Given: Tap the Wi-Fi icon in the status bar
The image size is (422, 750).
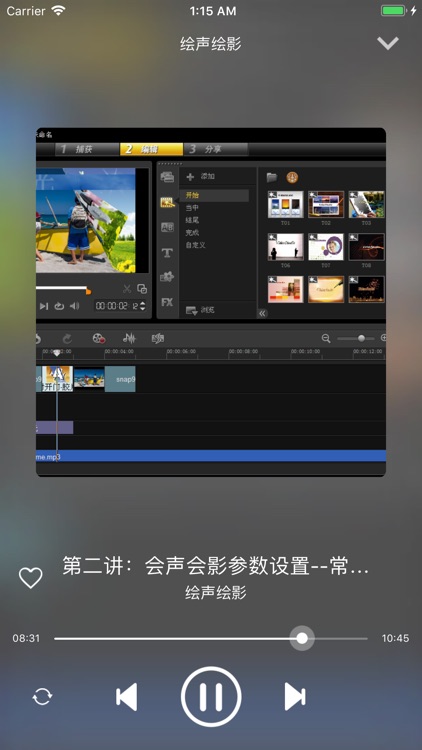Looking at the screenshot, I should [x=58, y=11].
